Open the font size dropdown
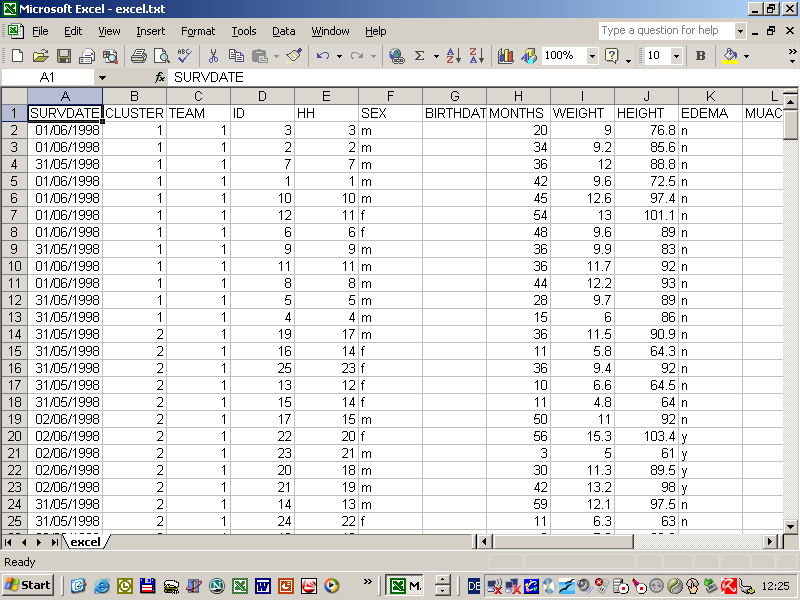 [x=676, y=56]
